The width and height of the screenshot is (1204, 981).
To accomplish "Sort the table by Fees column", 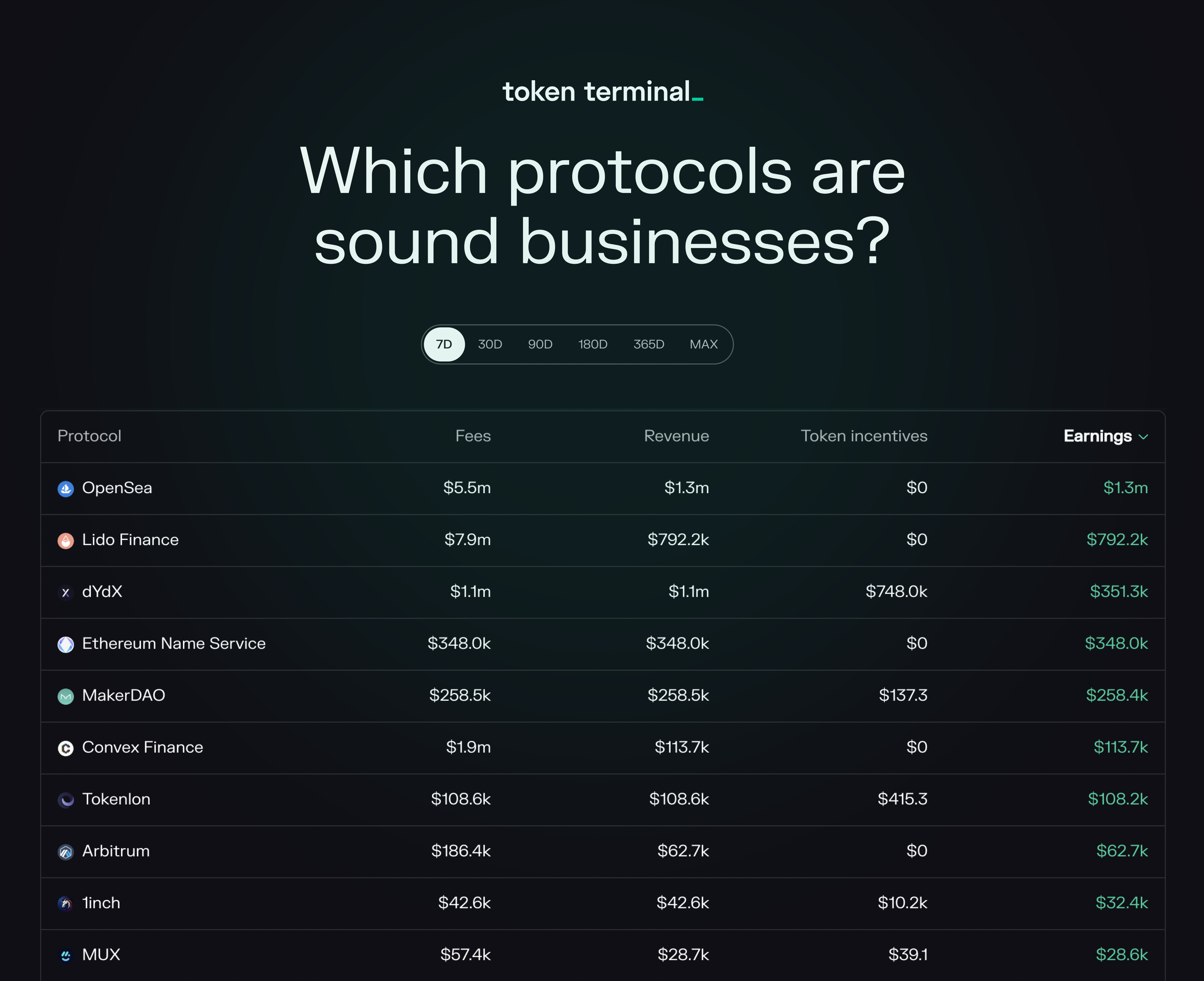I will click(x=473, y=436).
